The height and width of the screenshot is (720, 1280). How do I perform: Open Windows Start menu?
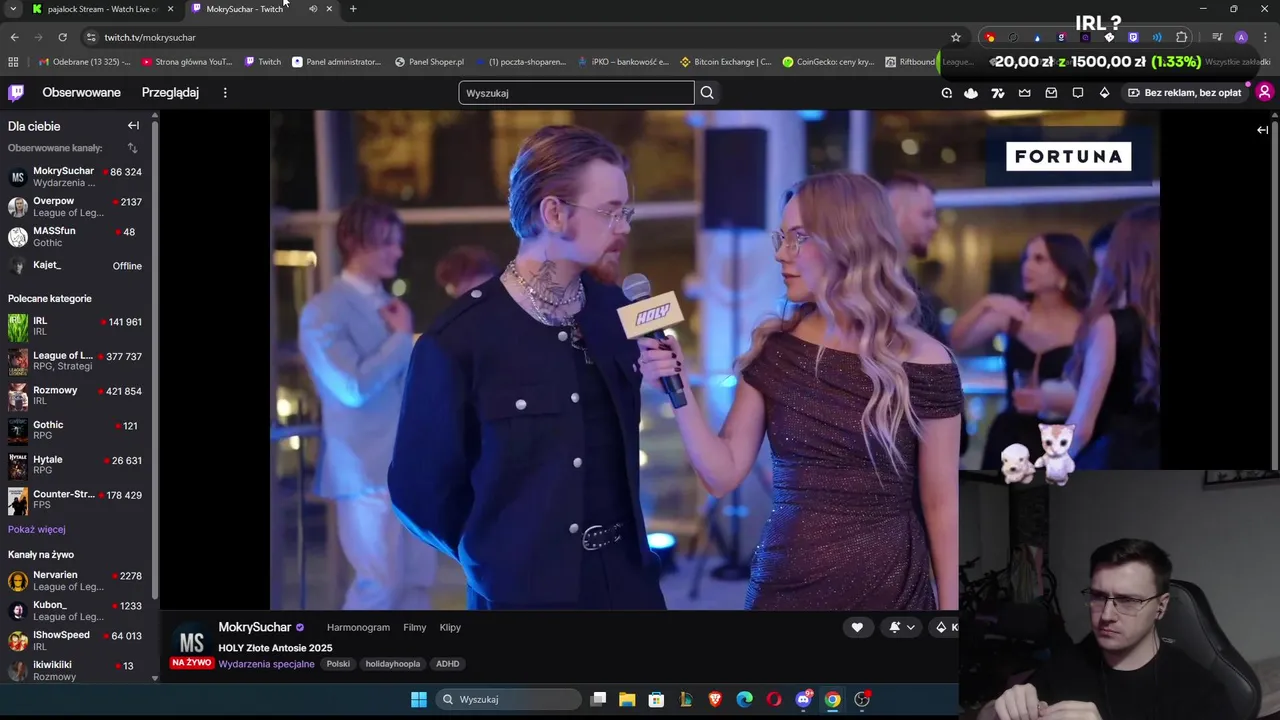pos(419,699)
